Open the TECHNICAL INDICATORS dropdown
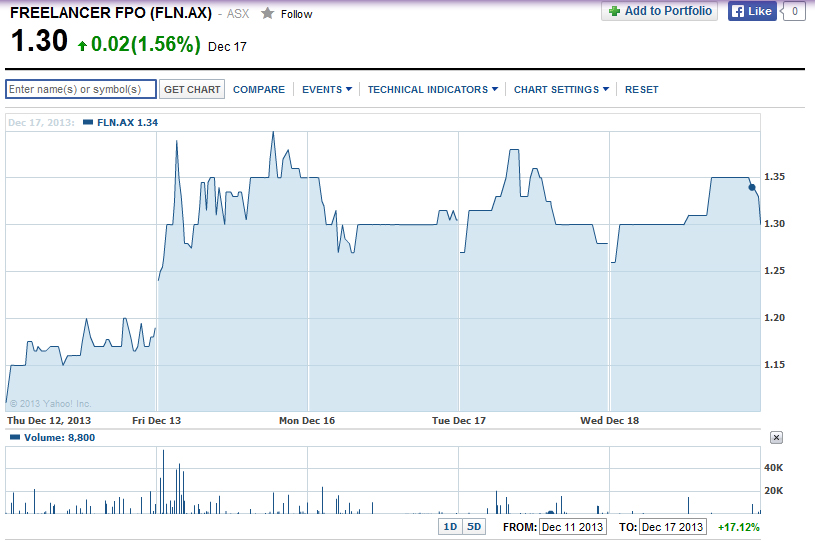This screenshot has height=541, width=815. click(432, 89)
